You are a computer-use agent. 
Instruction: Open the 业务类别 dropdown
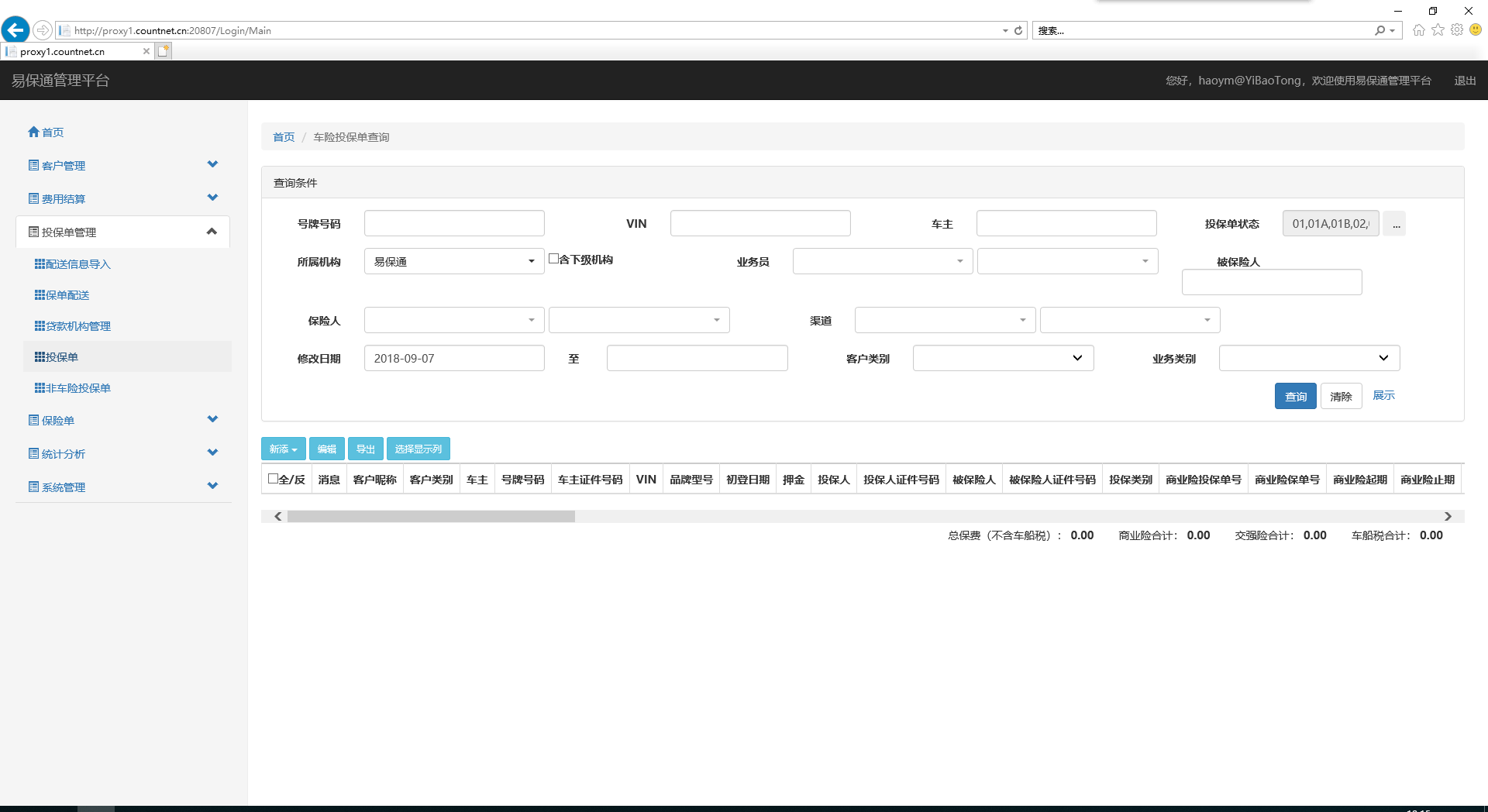point(1310,358)
